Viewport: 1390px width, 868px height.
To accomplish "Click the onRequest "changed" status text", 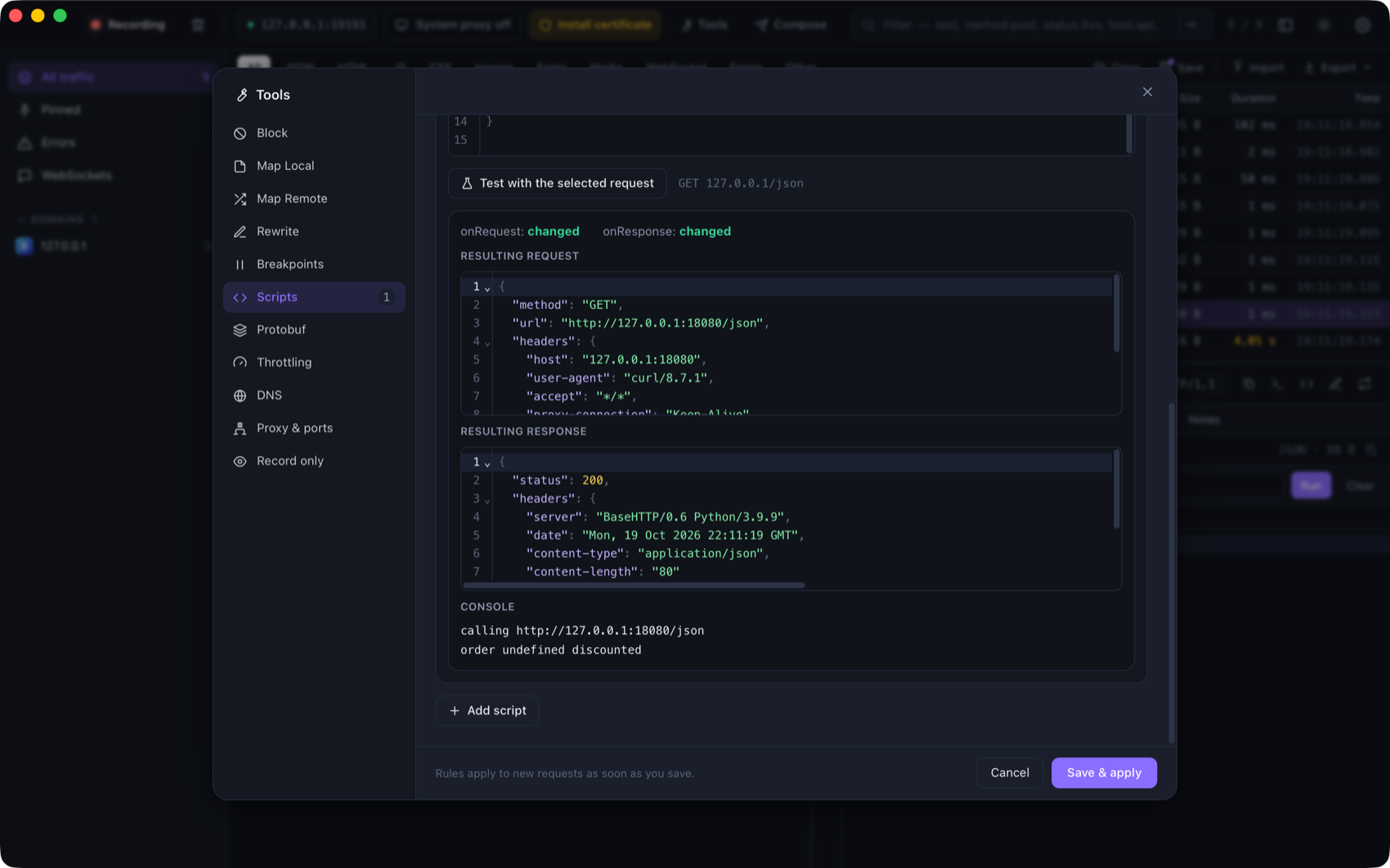I will coord(554,231).
